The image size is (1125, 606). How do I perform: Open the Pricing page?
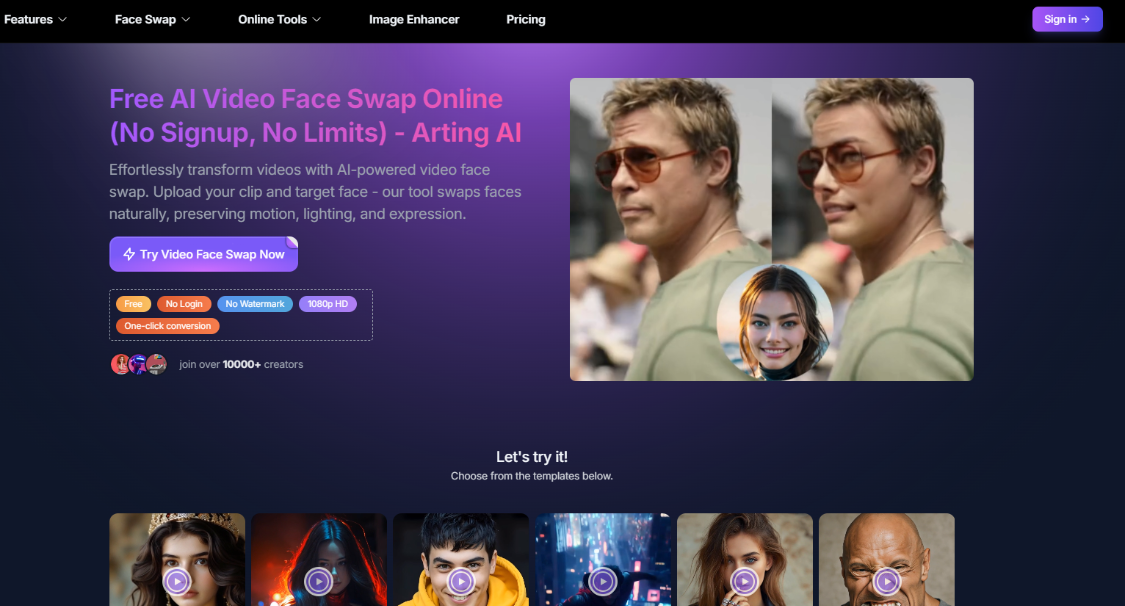[526, 19]
